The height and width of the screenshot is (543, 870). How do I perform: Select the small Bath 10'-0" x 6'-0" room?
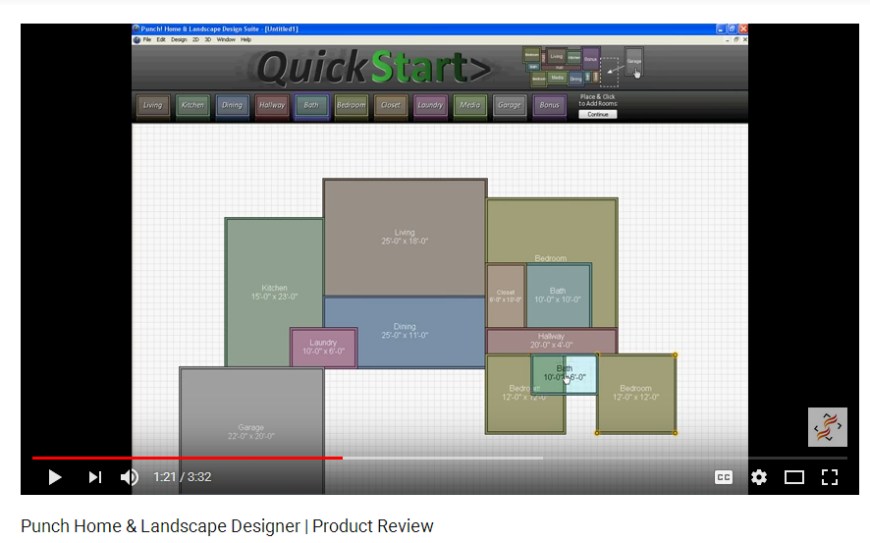coord(564,374)
